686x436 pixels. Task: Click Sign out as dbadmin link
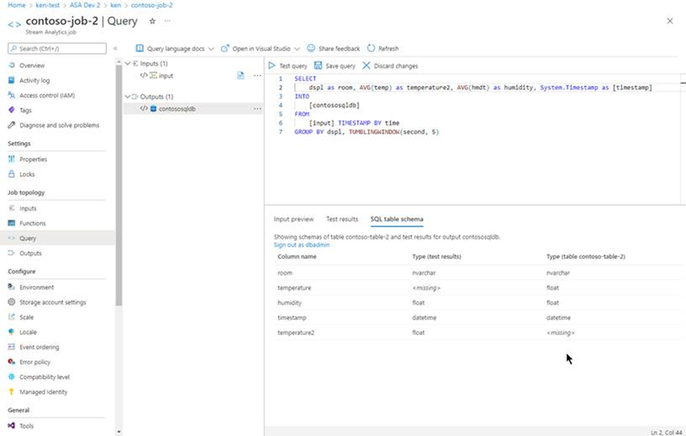coord(301,244)
